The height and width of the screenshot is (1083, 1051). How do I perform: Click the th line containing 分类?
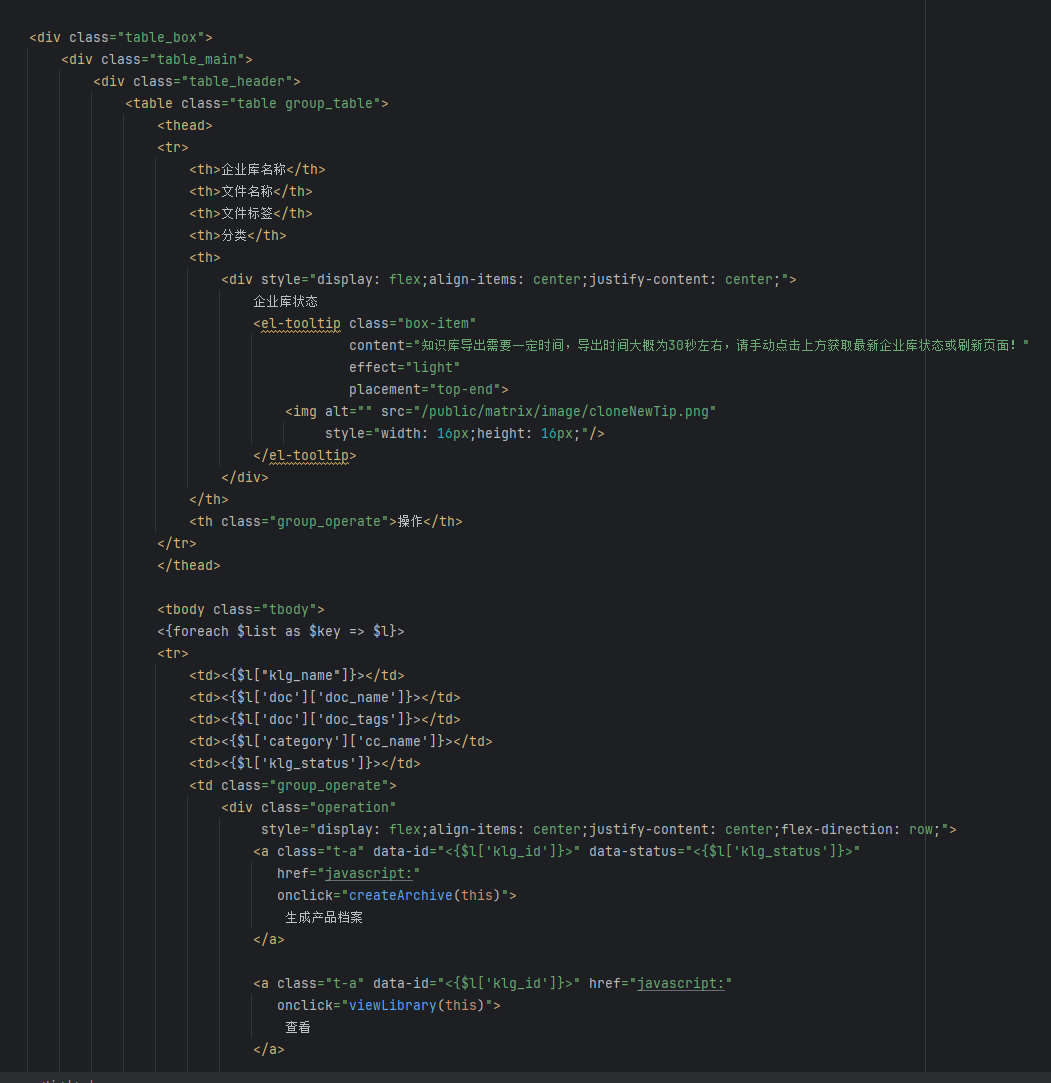[238, 236]
